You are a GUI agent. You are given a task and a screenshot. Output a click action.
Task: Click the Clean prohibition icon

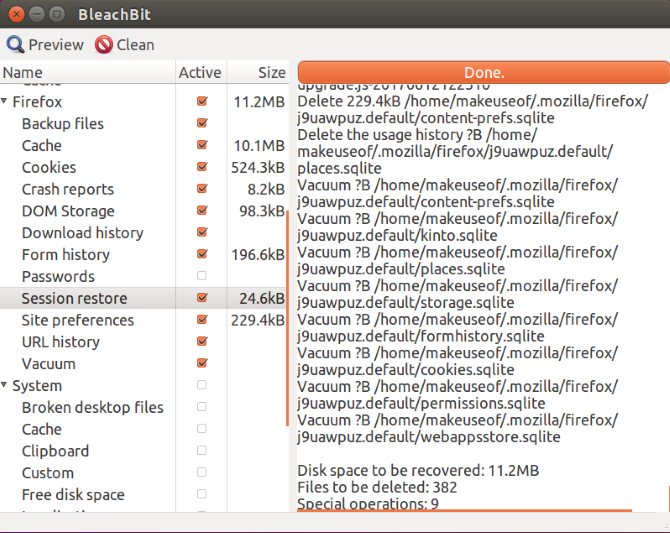(x=104, y=44)
